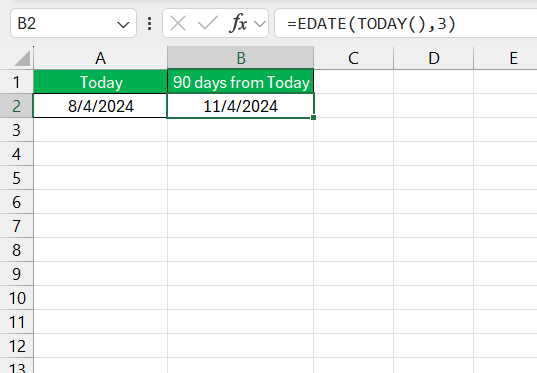Click the Cancel (X) formula icon
The height and width of the screenshot is (373, 537).
(x=178, y=24)
